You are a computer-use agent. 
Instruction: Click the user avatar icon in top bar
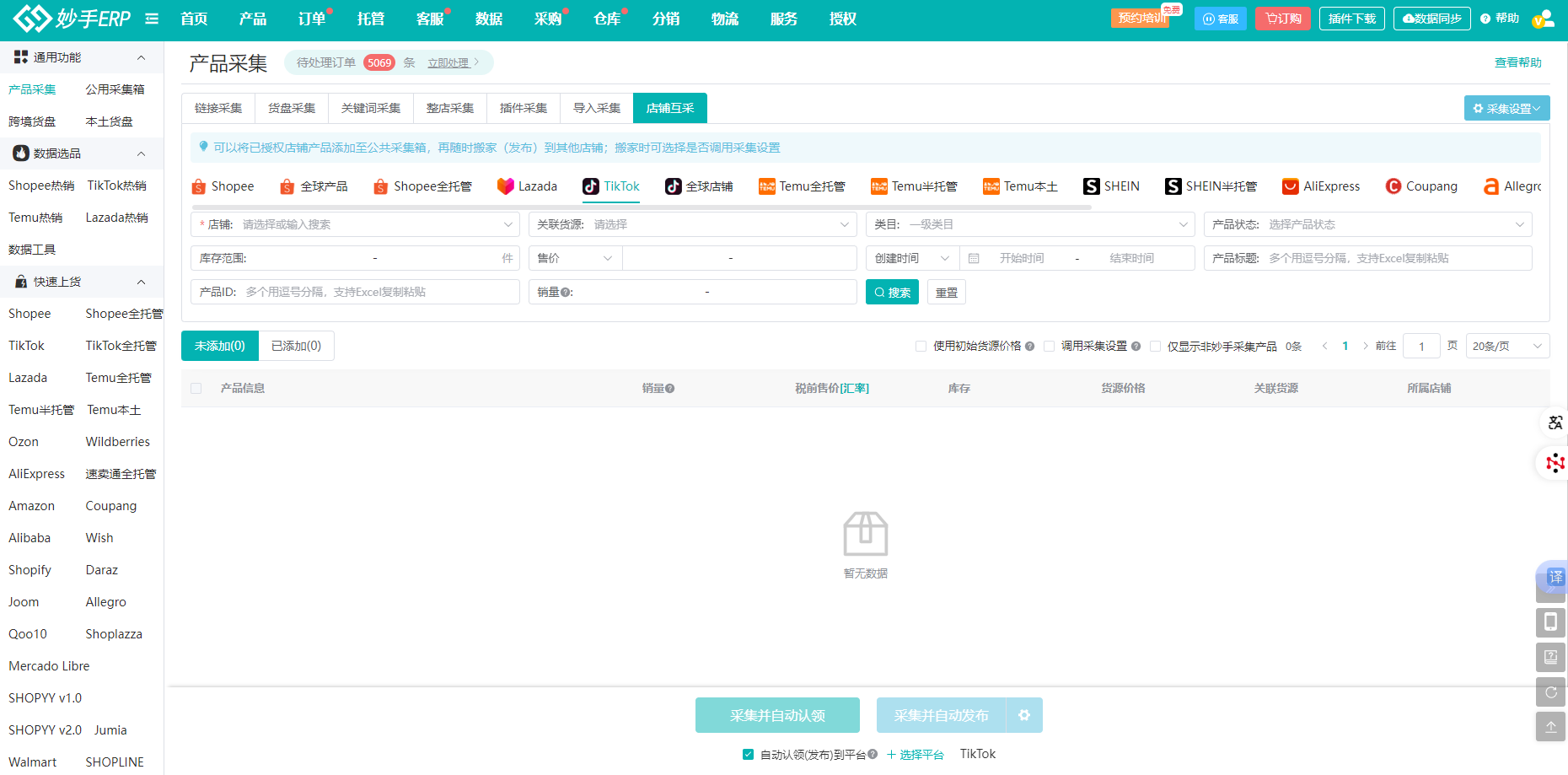tap(1543, 19)
